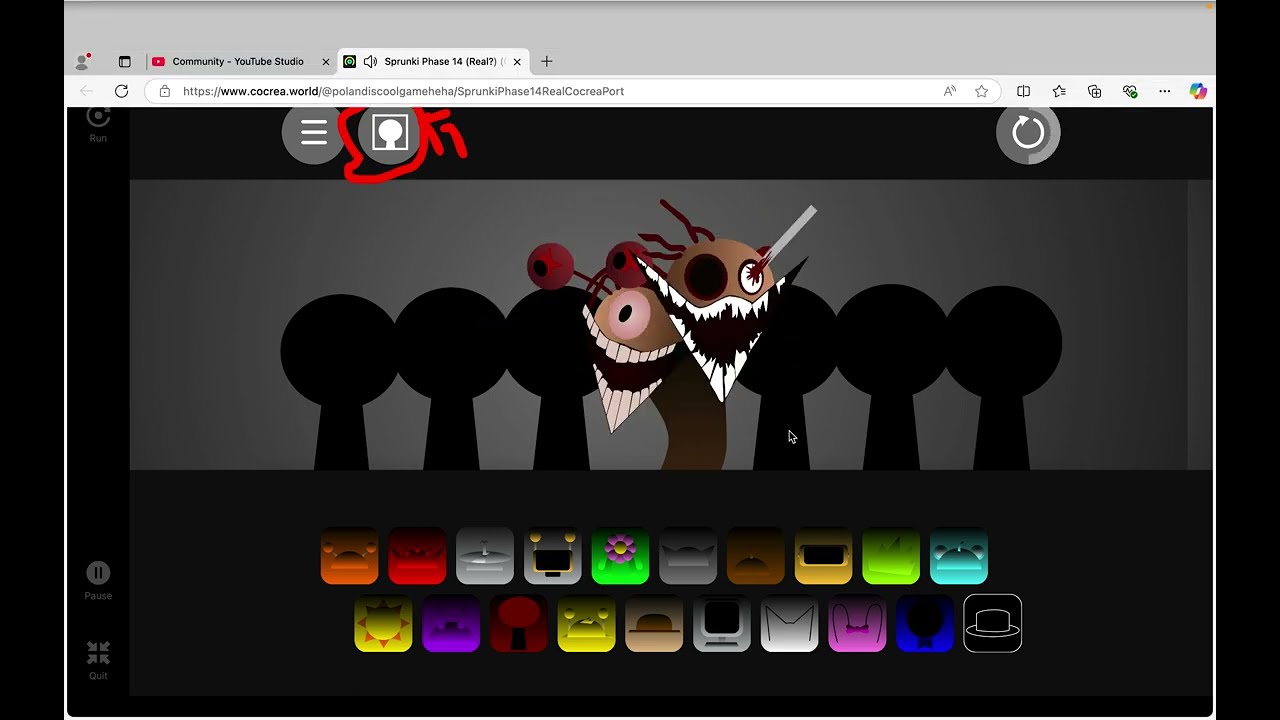Select the dark grey cat-eared icon
The image size is (1280, 720).
point(688,556)
